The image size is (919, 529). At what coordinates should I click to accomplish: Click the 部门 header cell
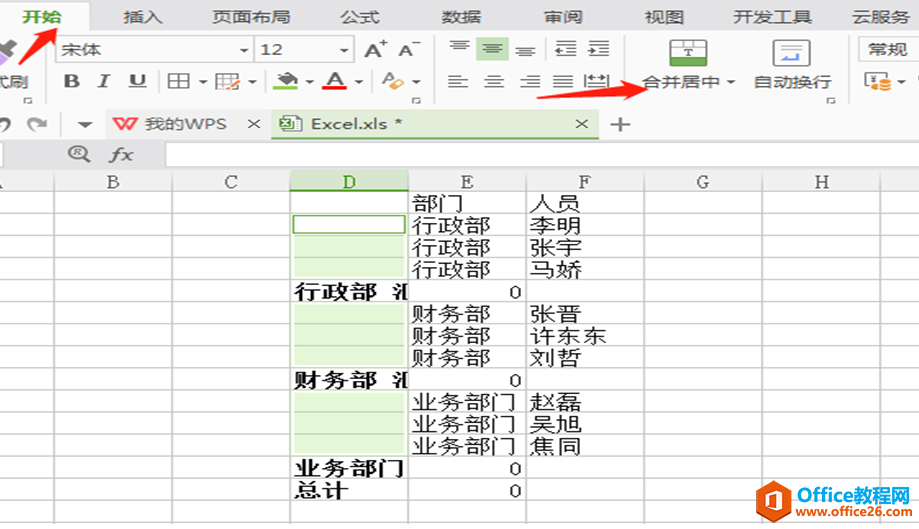point(467,203)
